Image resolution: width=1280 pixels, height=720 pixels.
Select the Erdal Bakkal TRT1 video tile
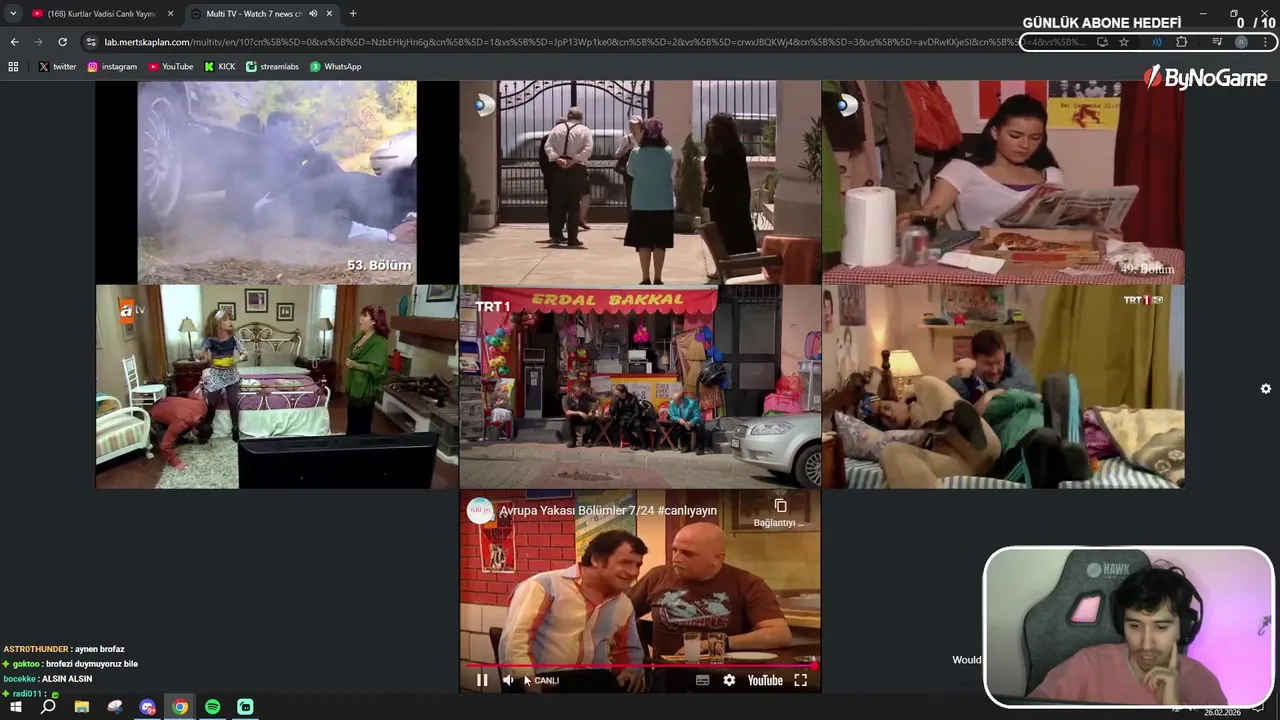pos(640,386)
